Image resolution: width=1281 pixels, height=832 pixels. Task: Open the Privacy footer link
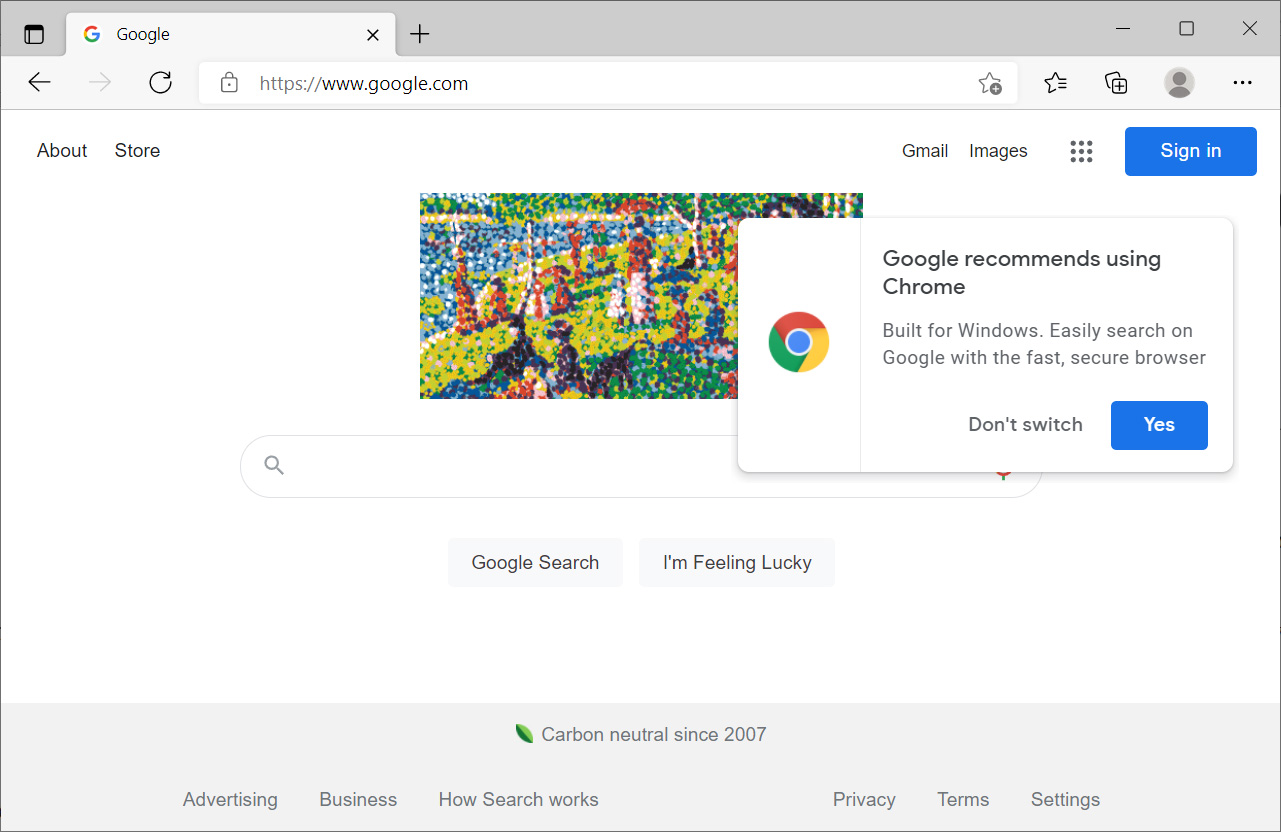coord(864,800)
